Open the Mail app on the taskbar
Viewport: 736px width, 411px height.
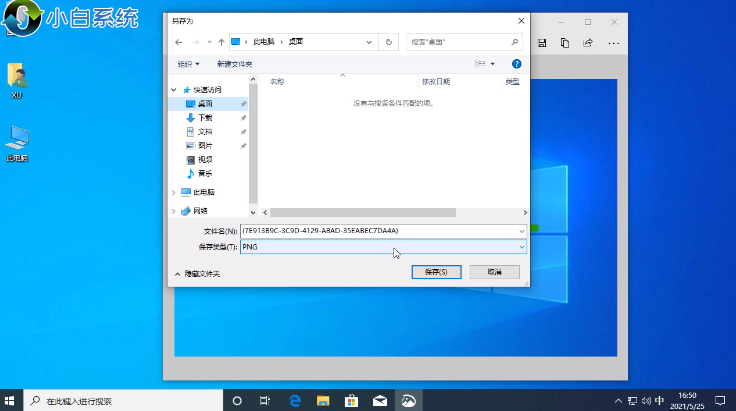point(380,400)
